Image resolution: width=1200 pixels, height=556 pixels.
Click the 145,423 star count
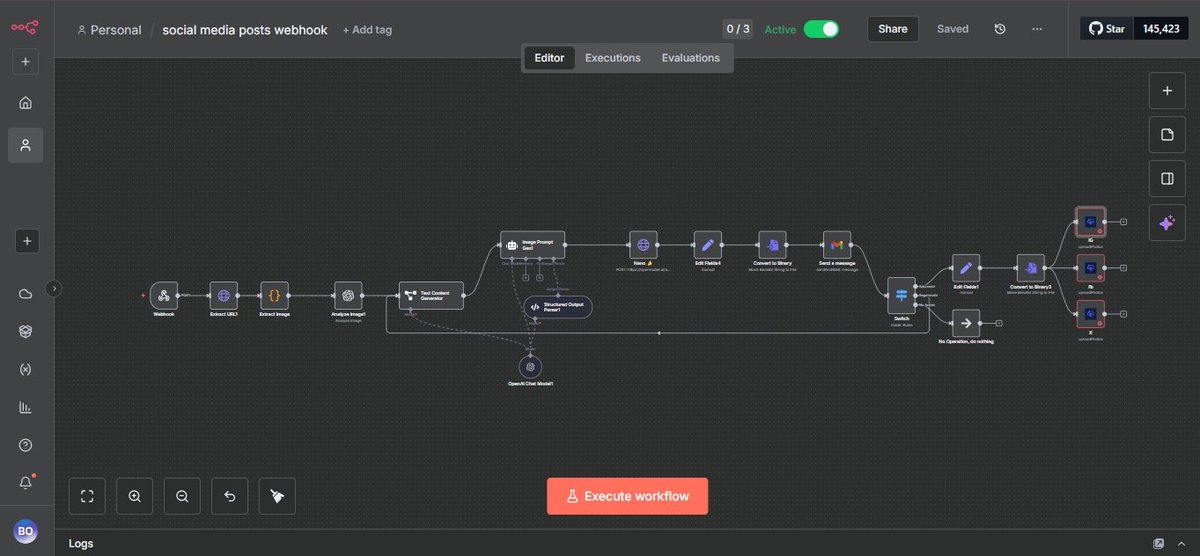tap(1162, 29)
